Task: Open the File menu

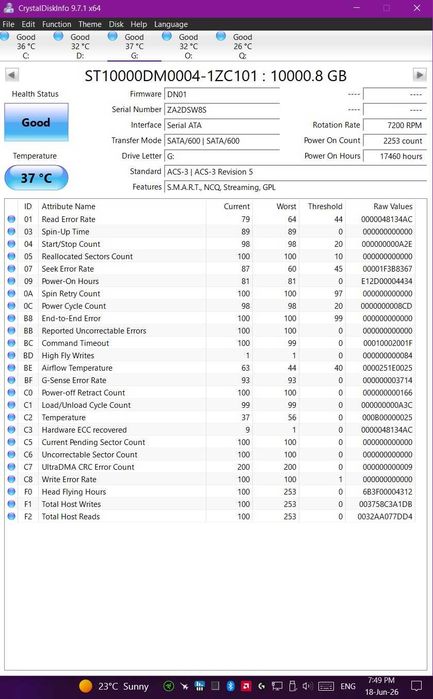Action: click(x=8, y=24)
